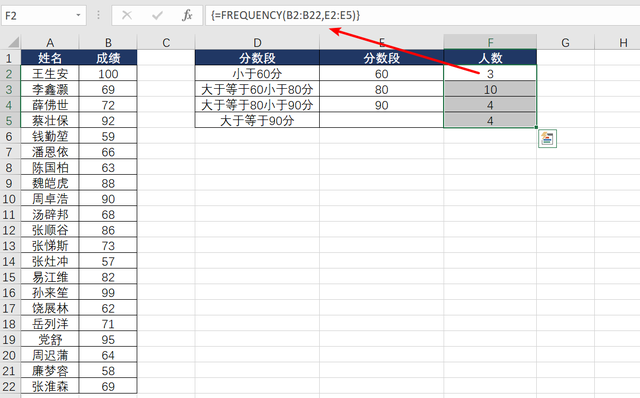The image size is (640, 398).
Task: Click the 成绩 header cell
Action: point(108,58)
